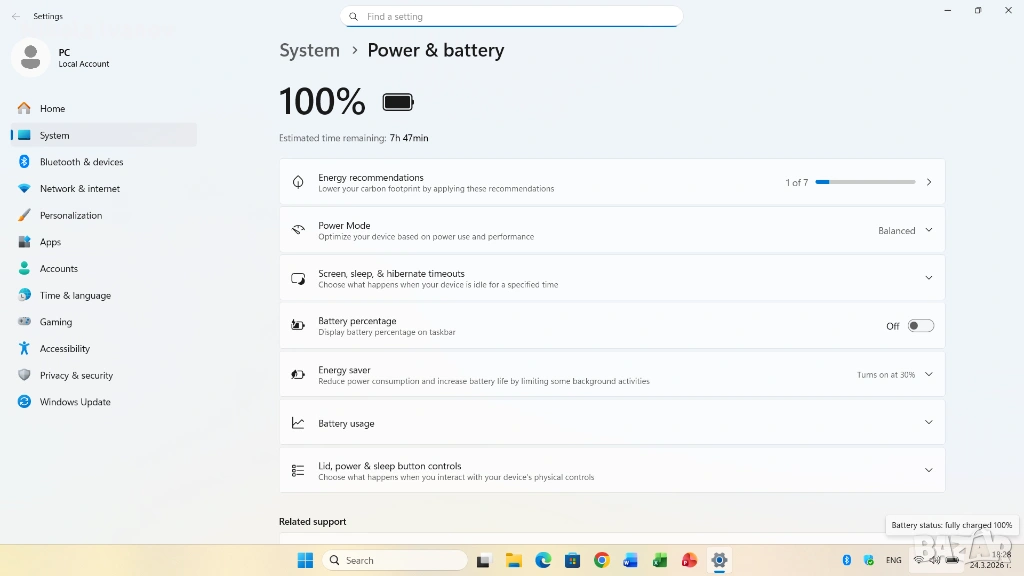The width and height of the screenshot is (1024, 576).
Task: Open Personalization settings in the sidebar
Action: (70, 215)
